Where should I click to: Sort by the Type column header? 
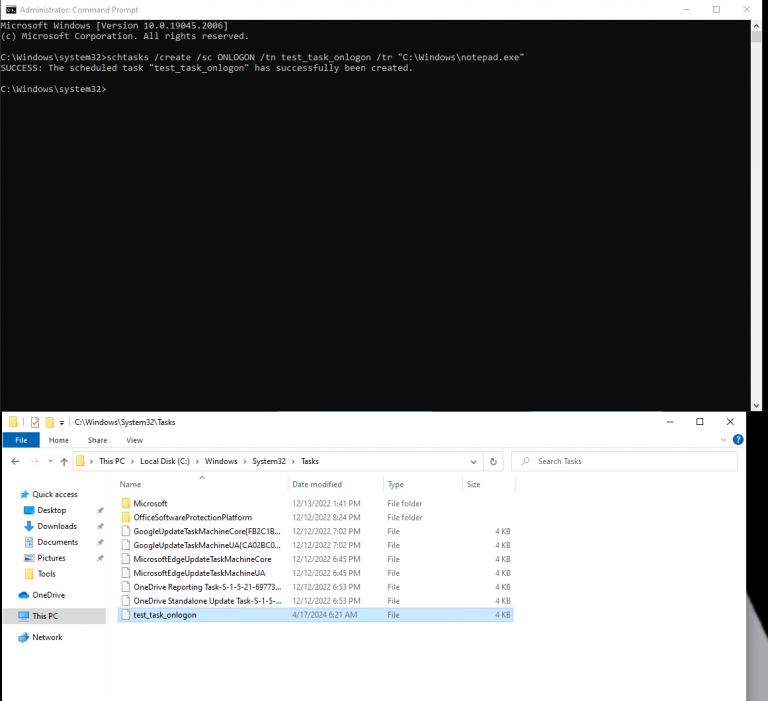(x=395, y=484)
